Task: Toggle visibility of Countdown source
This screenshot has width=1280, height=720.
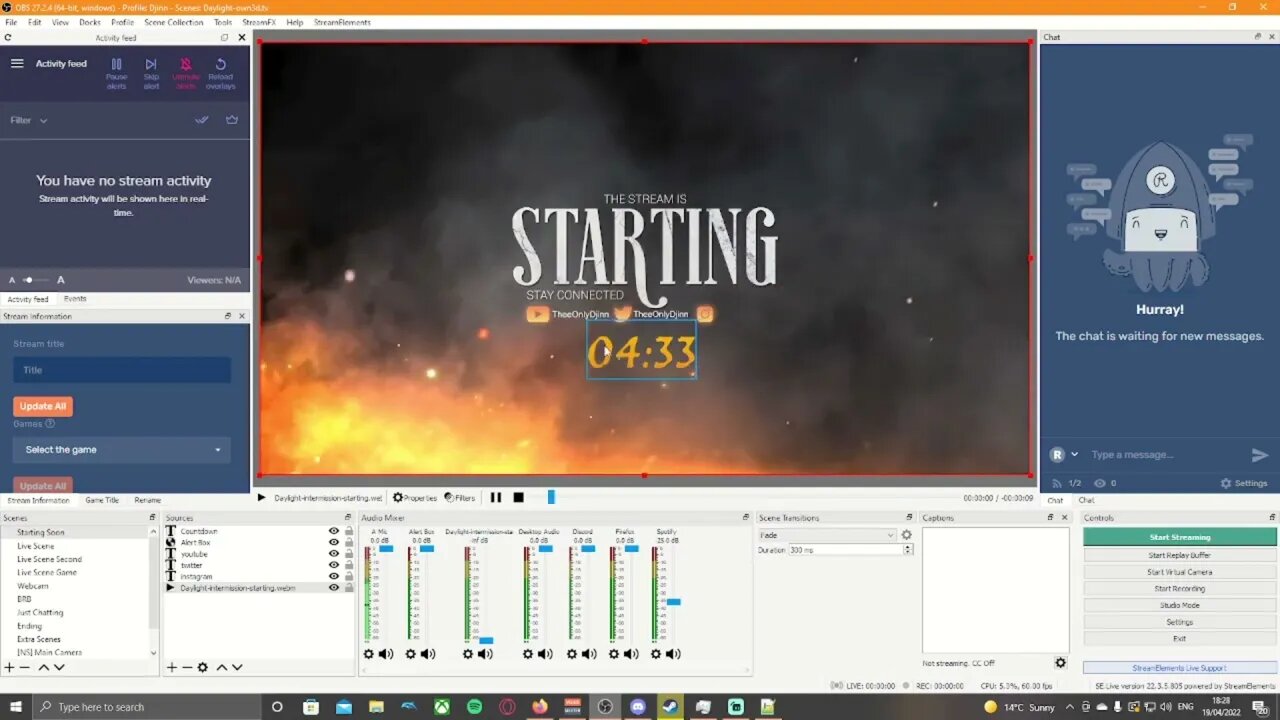Action: tap(334, 531)
